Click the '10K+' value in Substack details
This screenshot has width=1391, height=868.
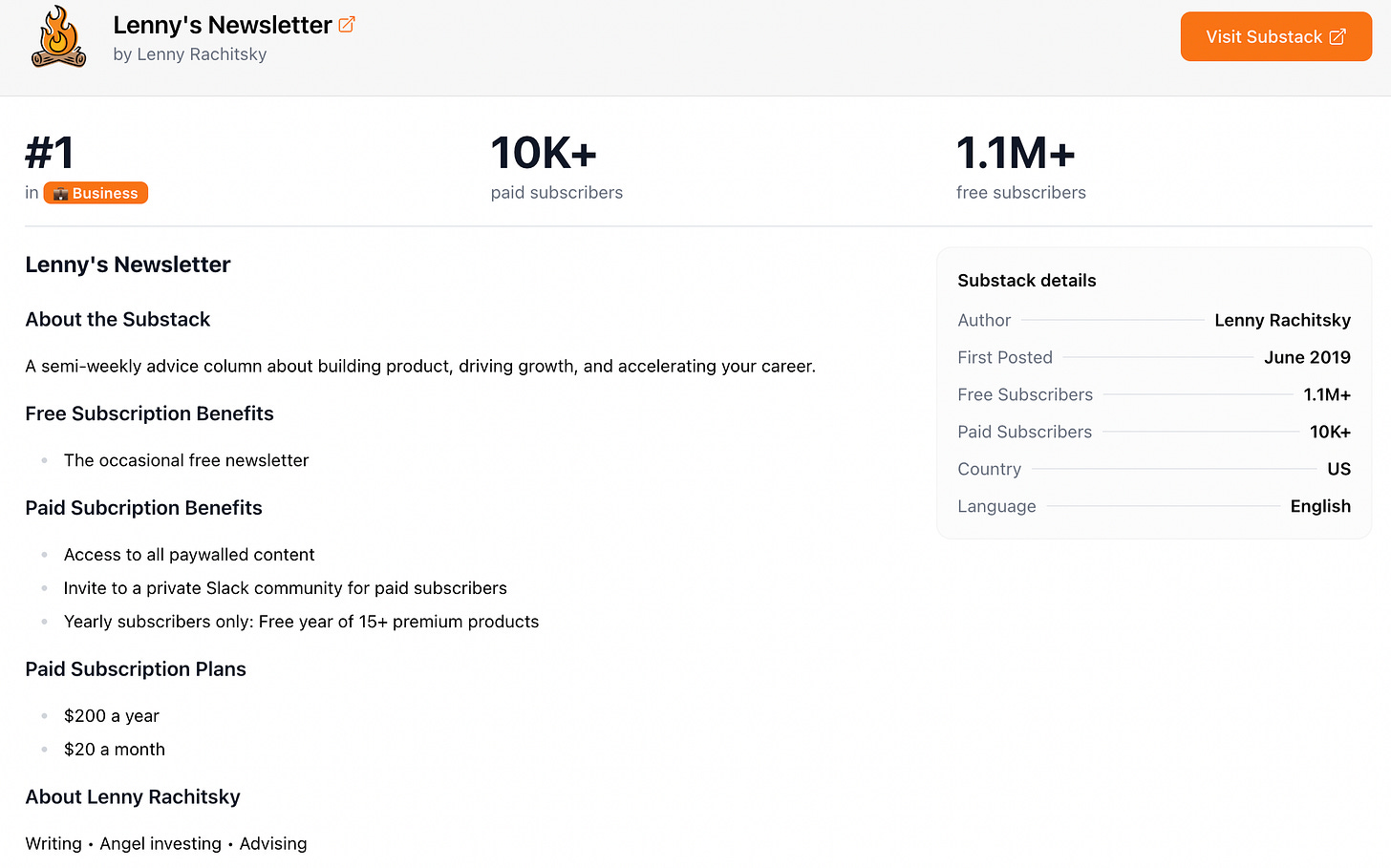1330,432
